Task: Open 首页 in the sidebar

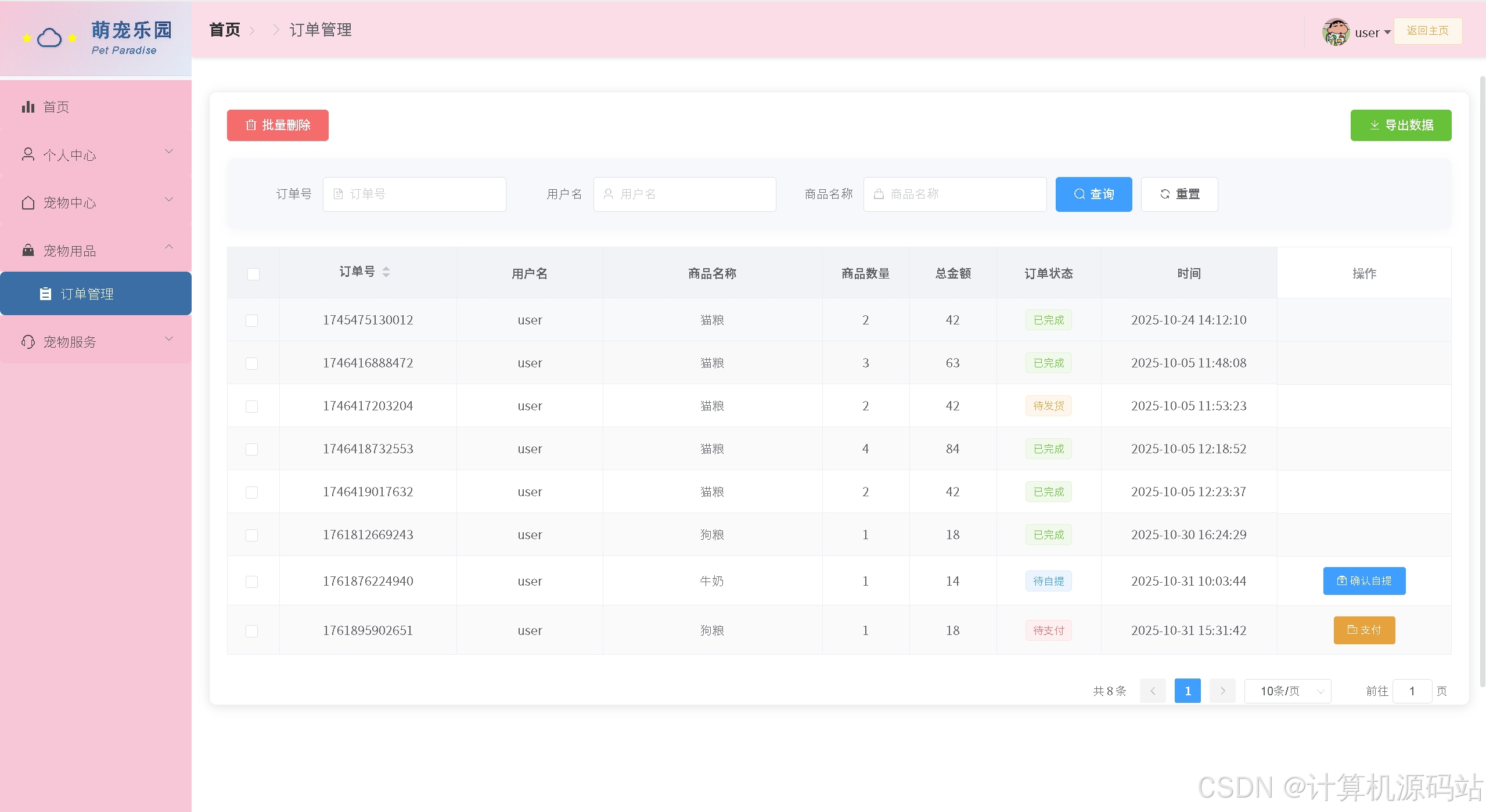Action: pyautogui.click(x=96, y=107)
